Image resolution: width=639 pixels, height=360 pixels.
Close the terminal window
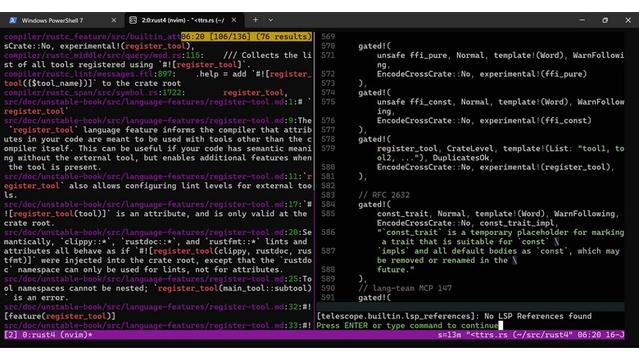[628, 20]
